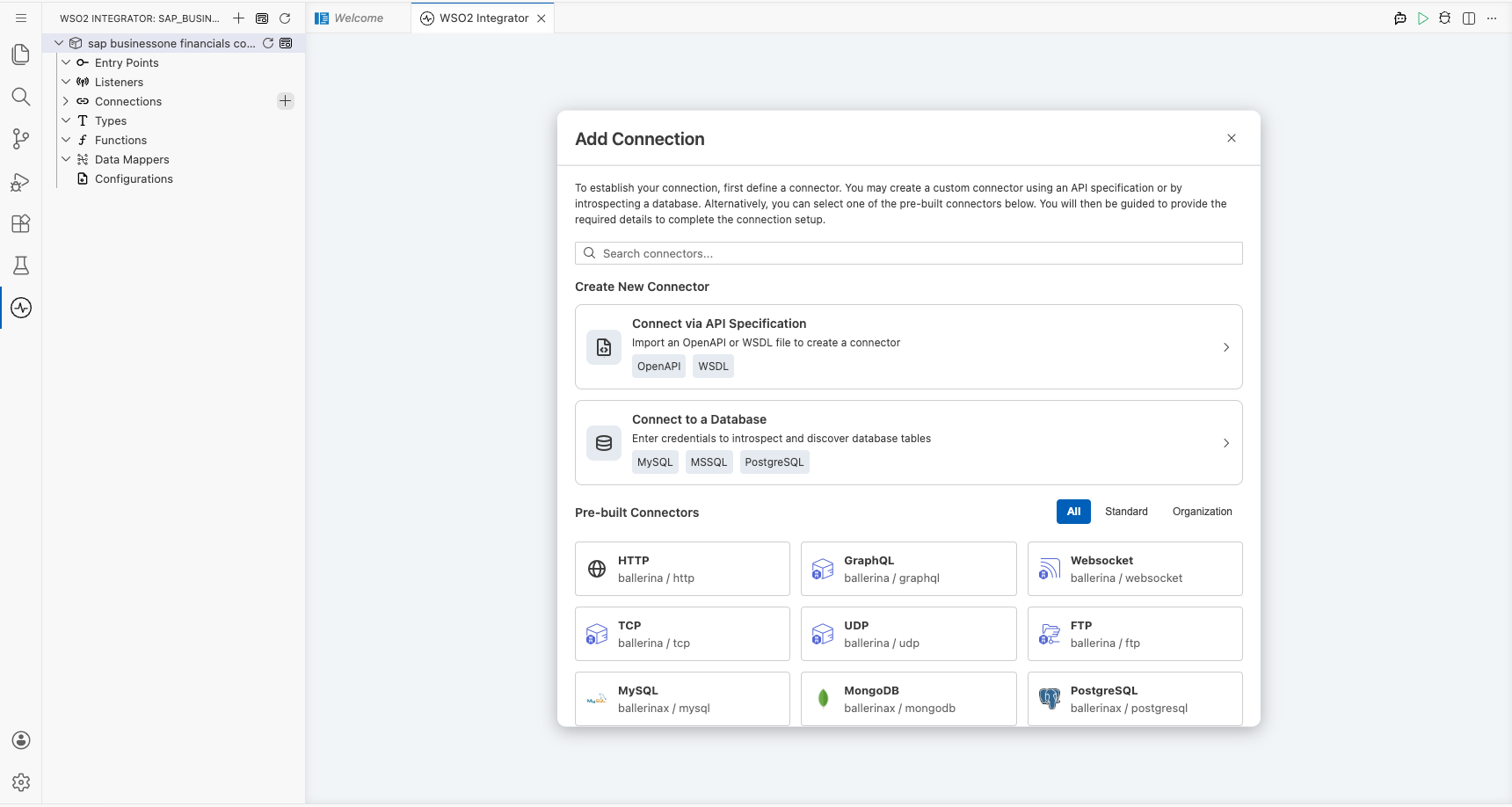Open Source Control icon in activity bar

tap(21, 139)
